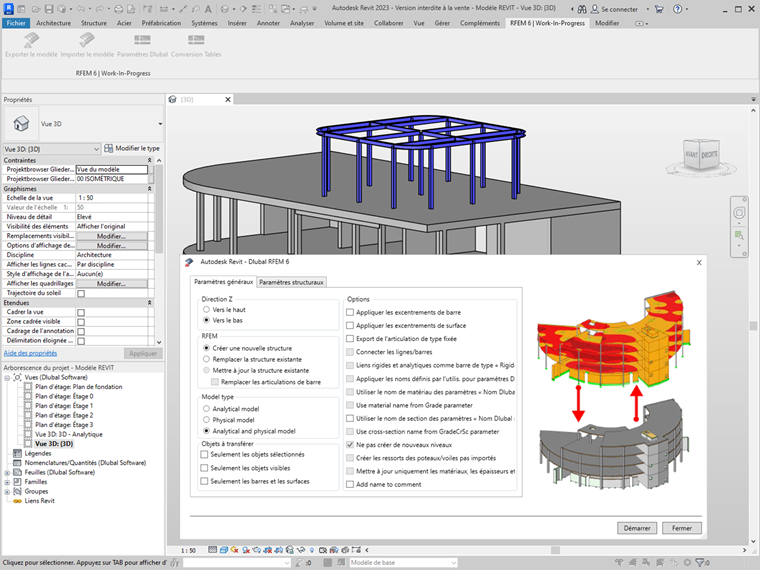This screenshot has height=570, width=760.
Task: Click the Print icon in quick access toolbar
Action: 119,9
